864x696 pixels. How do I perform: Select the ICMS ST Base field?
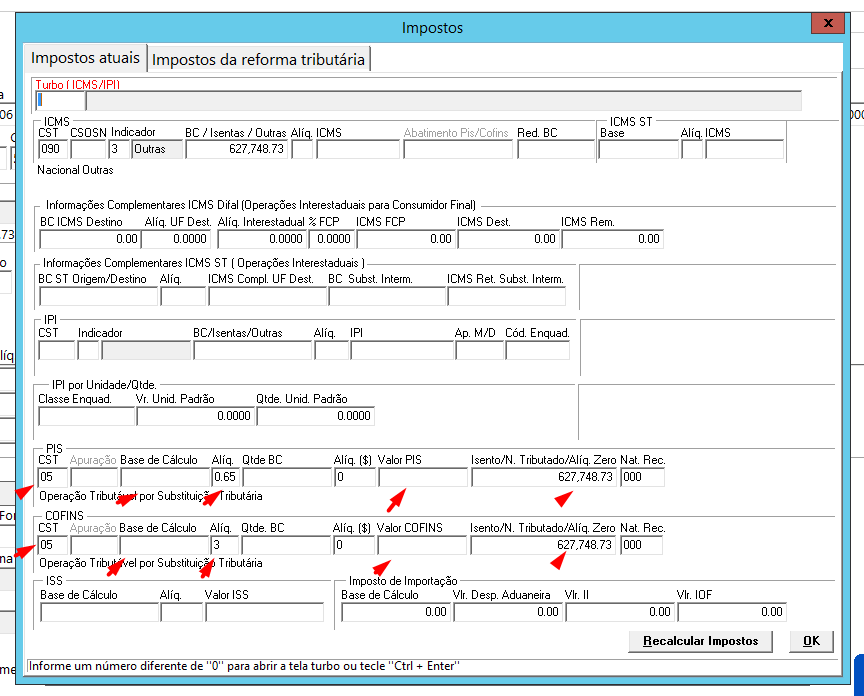(x=638, y=149)
